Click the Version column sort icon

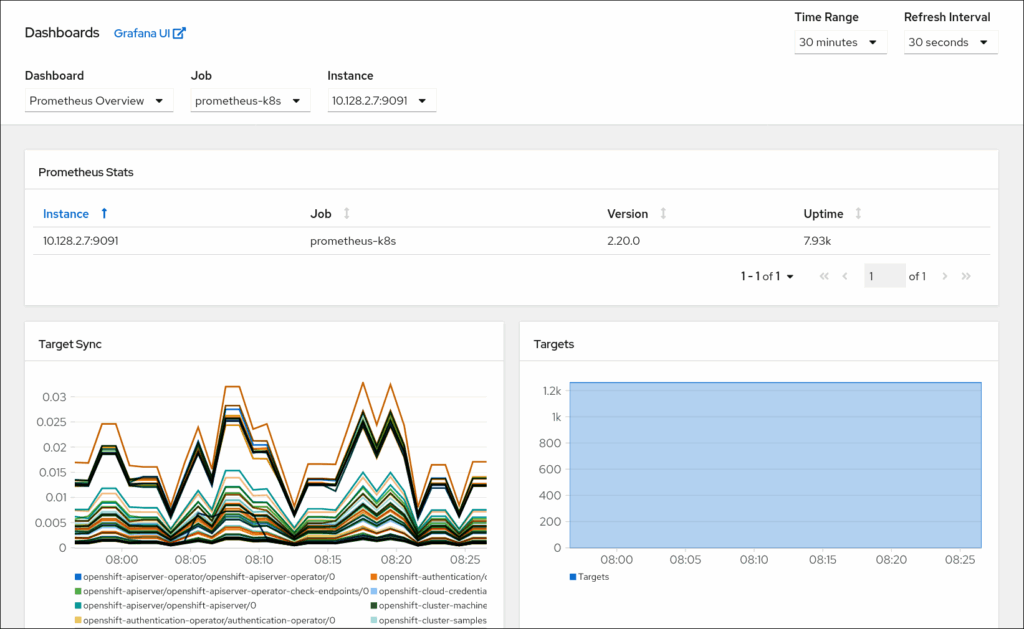click(x=663, y=214)
